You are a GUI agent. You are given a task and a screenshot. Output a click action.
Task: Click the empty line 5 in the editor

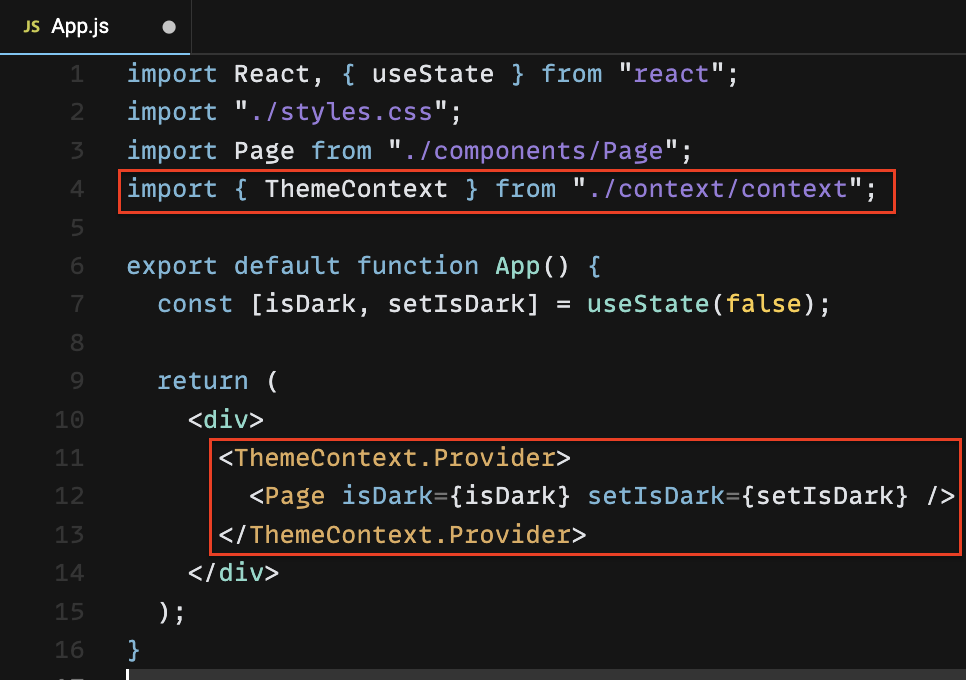pos(542,228)
